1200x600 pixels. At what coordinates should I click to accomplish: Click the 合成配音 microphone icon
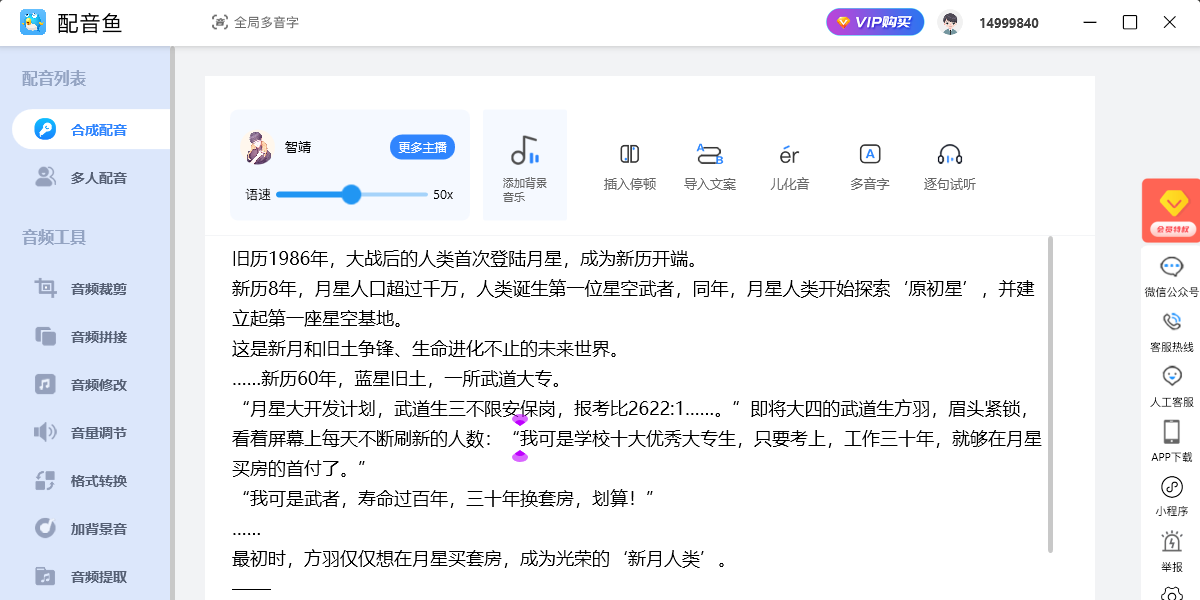coord(45,130)
